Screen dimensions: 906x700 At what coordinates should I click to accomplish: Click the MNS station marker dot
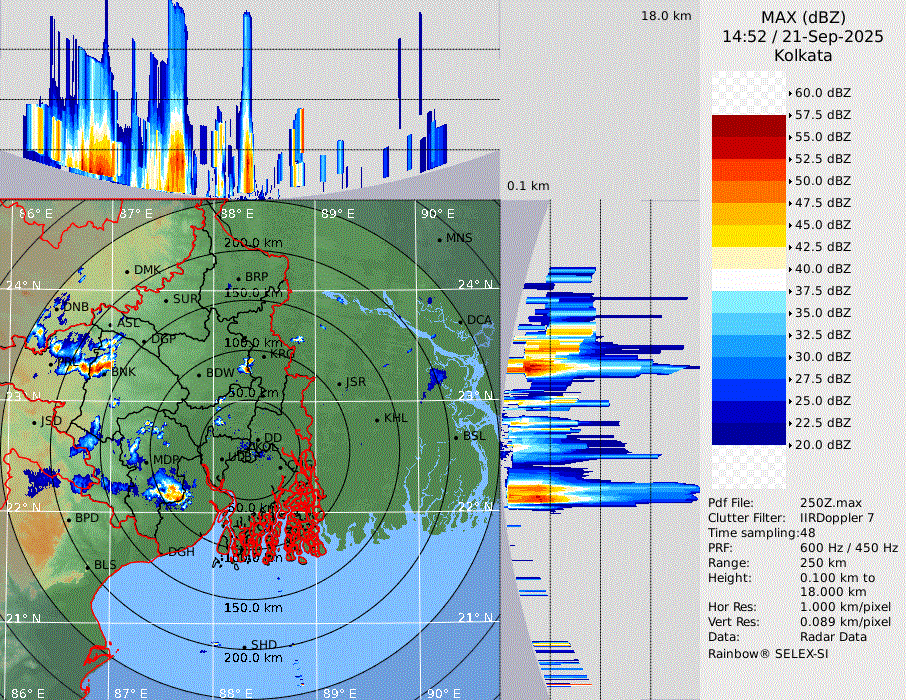point(439,239)
